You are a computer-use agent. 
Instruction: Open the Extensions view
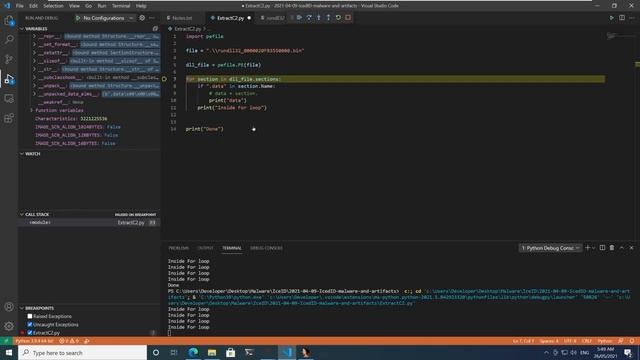coord(9,118)
